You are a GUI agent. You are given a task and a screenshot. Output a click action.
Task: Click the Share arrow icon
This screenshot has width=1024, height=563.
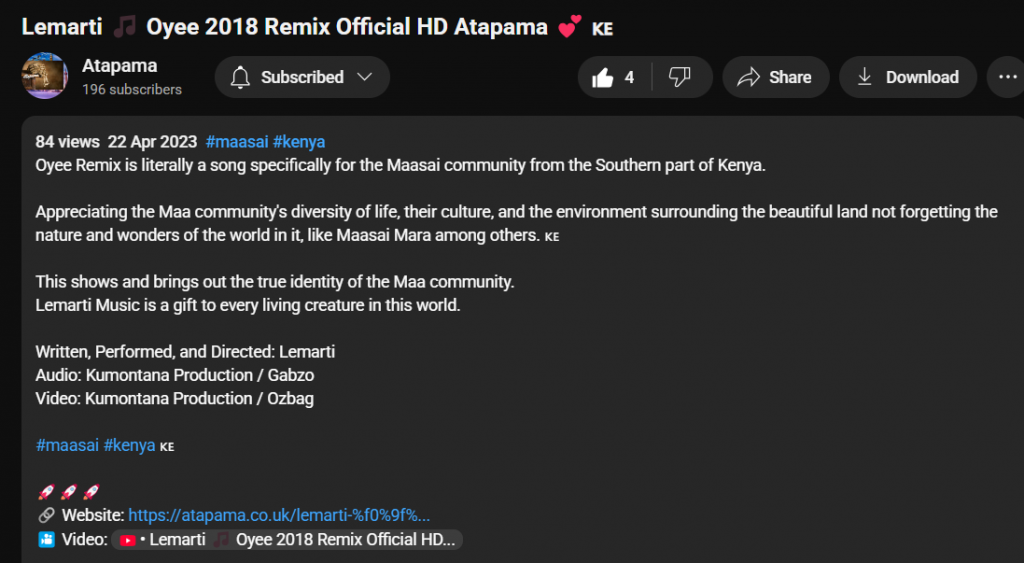(748, 77)
